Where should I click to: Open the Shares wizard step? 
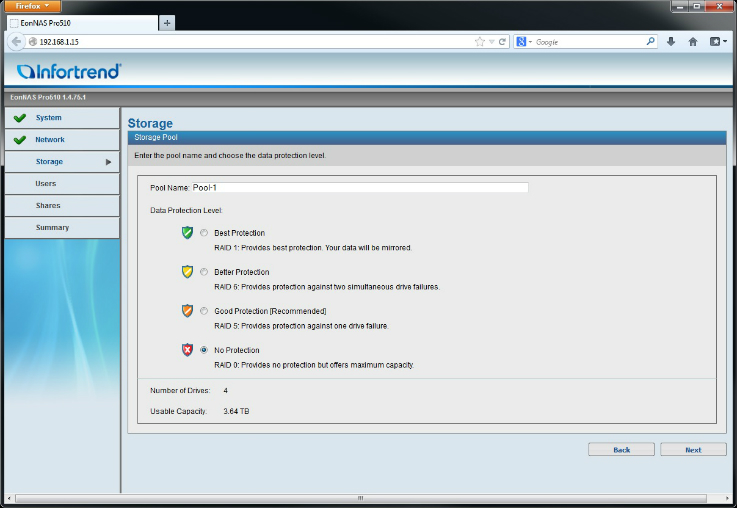pos(62,205)
